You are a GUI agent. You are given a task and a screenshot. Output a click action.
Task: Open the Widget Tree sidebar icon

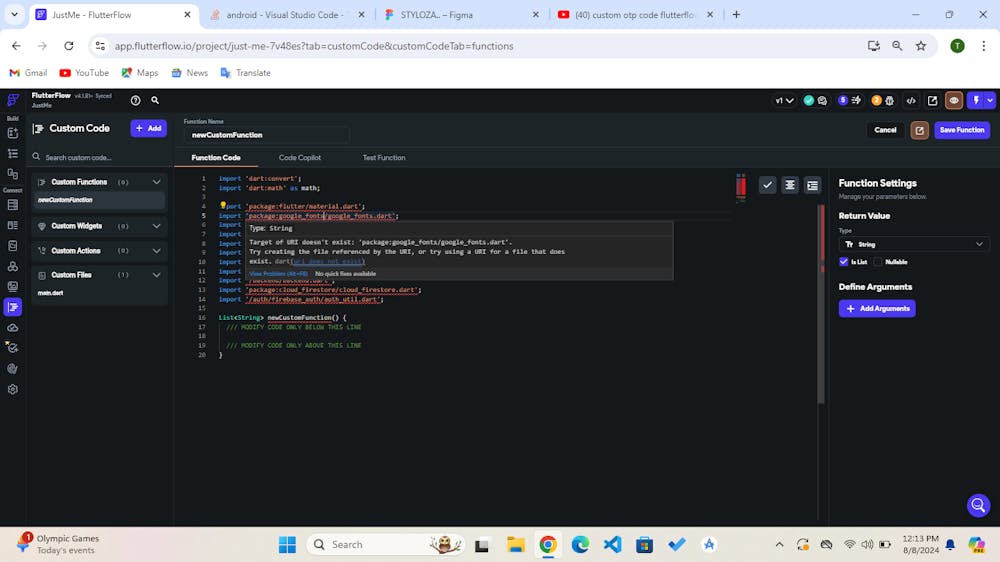tap(13, 154)
